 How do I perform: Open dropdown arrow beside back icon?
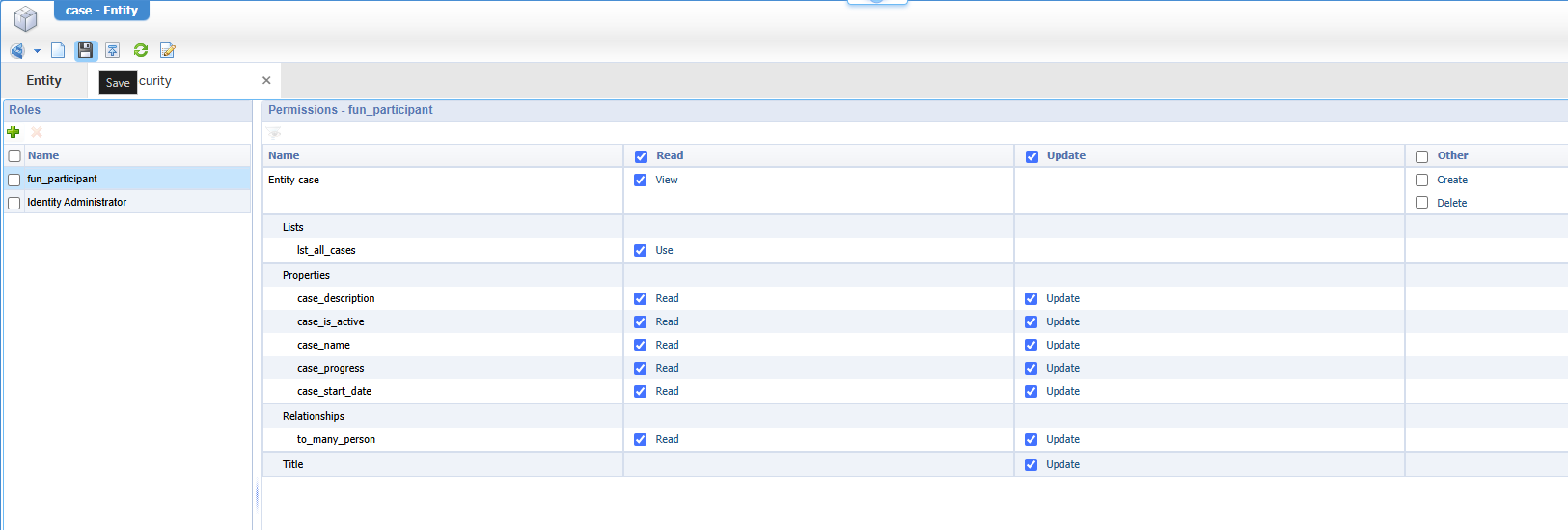[37, 51]
